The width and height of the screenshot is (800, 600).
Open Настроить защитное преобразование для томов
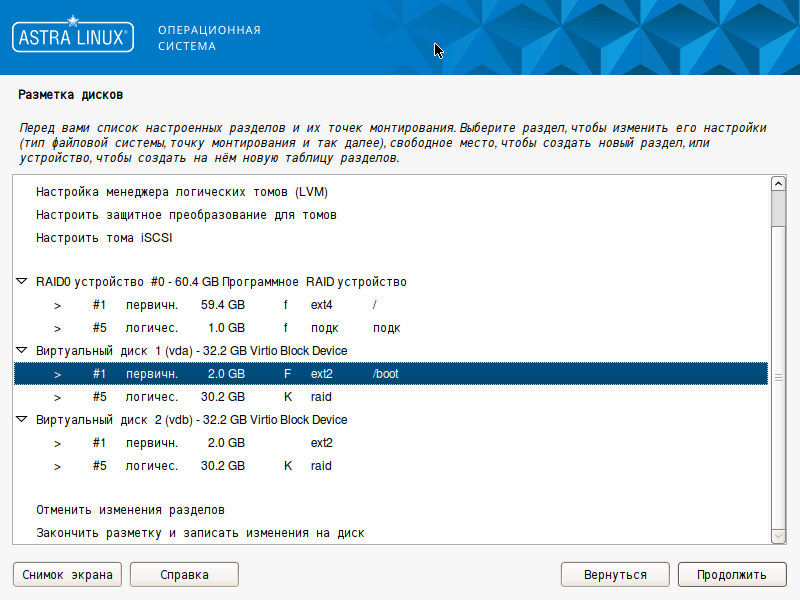pyautogui.click(x=186, y=215)
